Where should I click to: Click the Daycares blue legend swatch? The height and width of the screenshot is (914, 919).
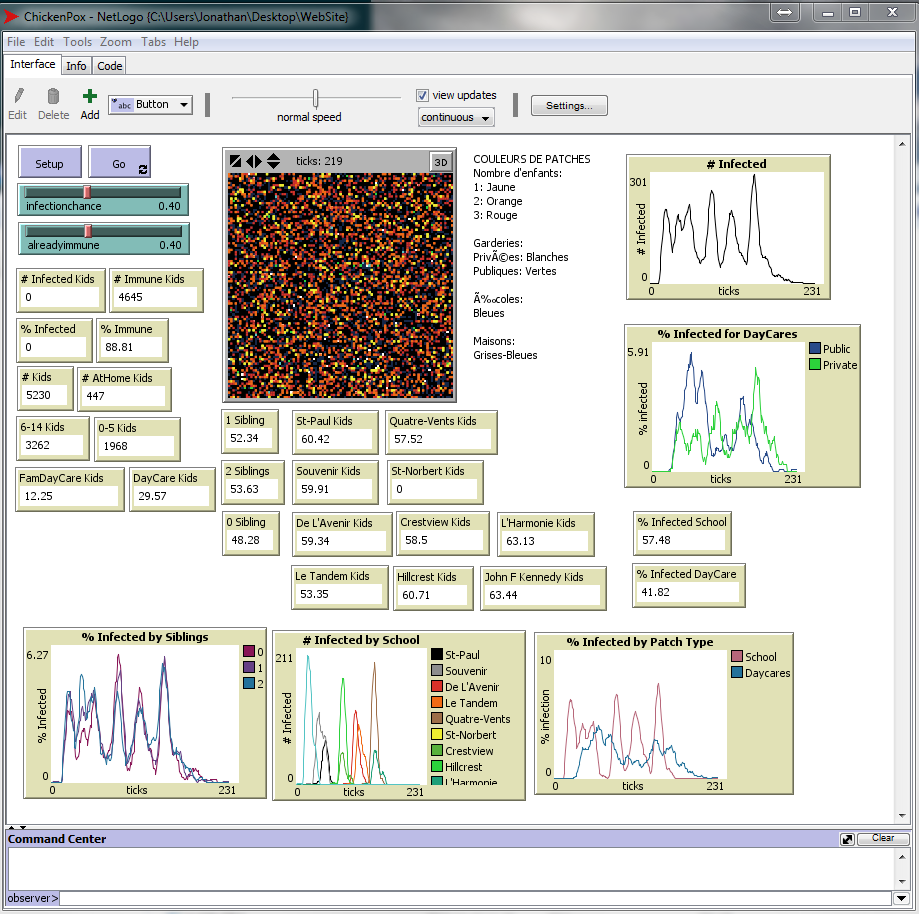pyautogui.click(x=737, y=672)
